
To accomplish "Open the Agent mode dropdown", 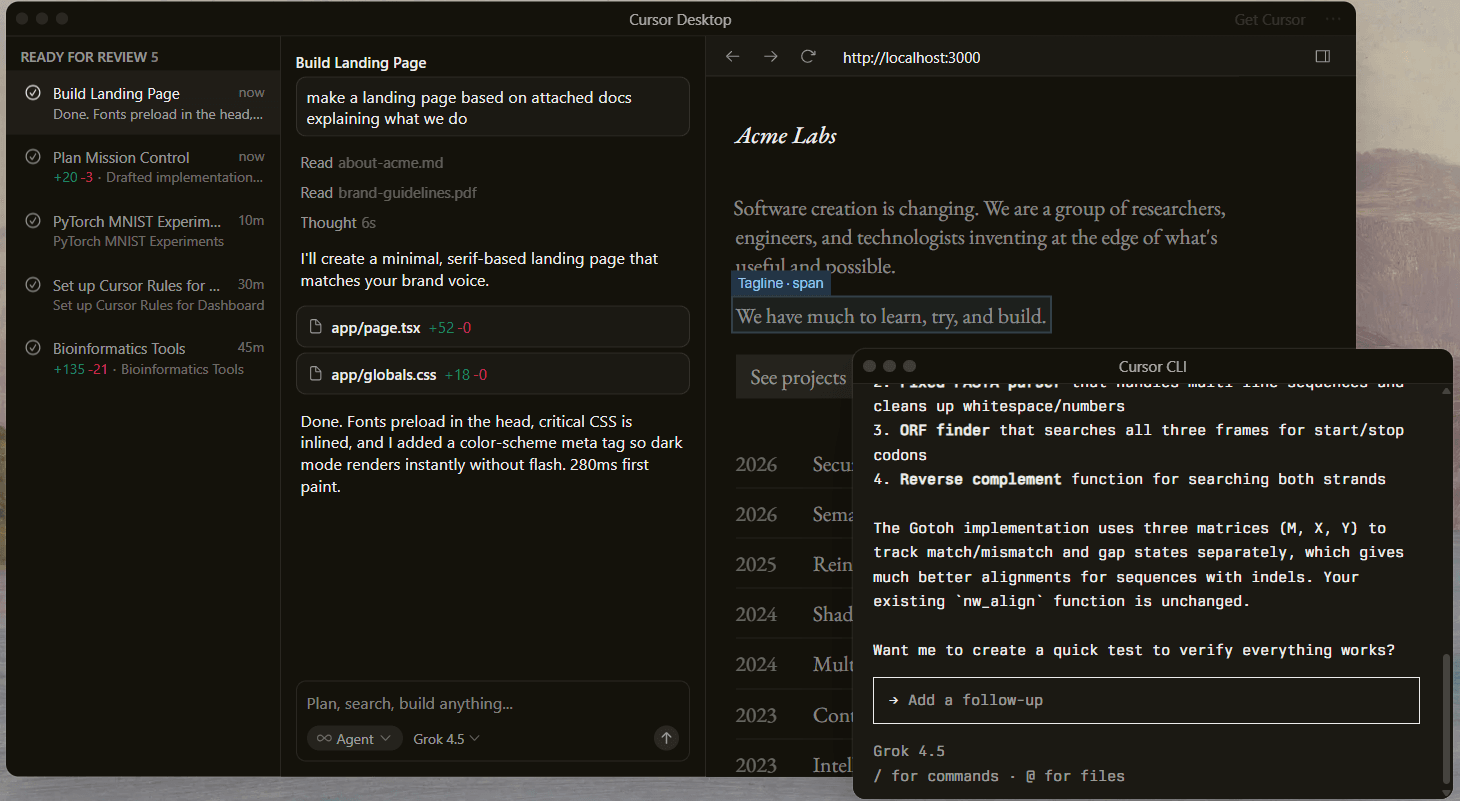I will click(355, 739).
